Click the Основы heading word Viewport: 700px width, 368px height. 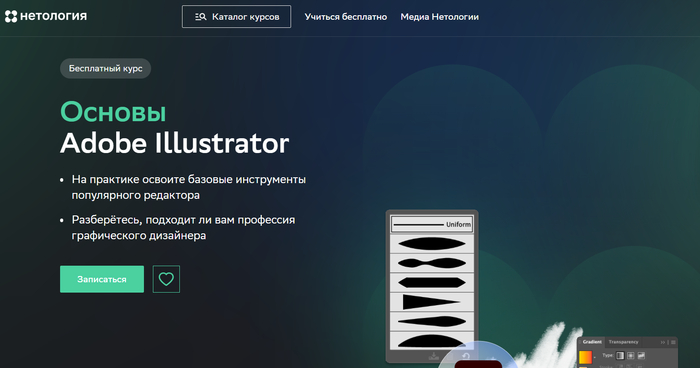(x=113, y=112)
